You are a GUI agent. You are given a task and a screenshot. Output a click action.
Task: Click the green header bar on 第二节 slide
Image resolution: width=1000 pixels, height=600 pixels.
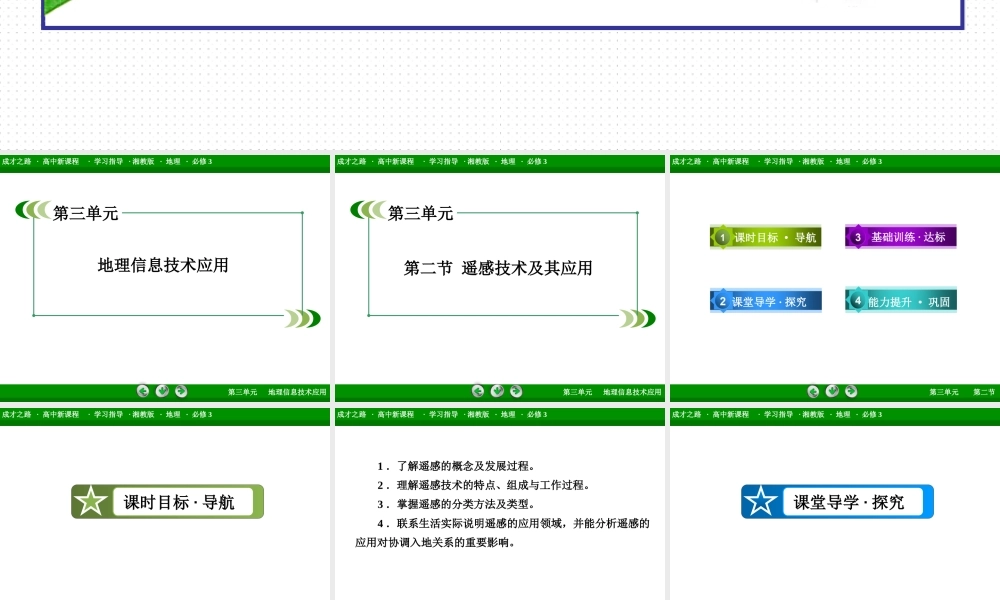click(499, 162)
